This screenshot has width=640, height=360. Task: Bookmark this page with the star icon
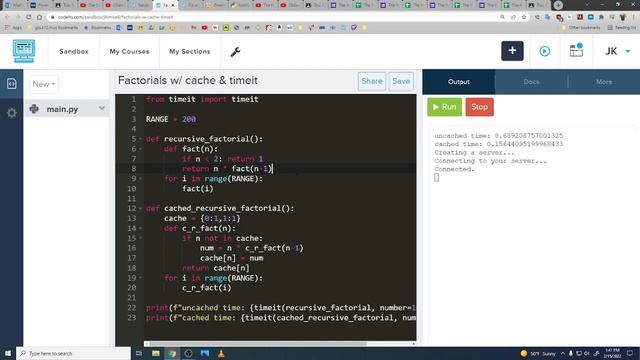524,17
